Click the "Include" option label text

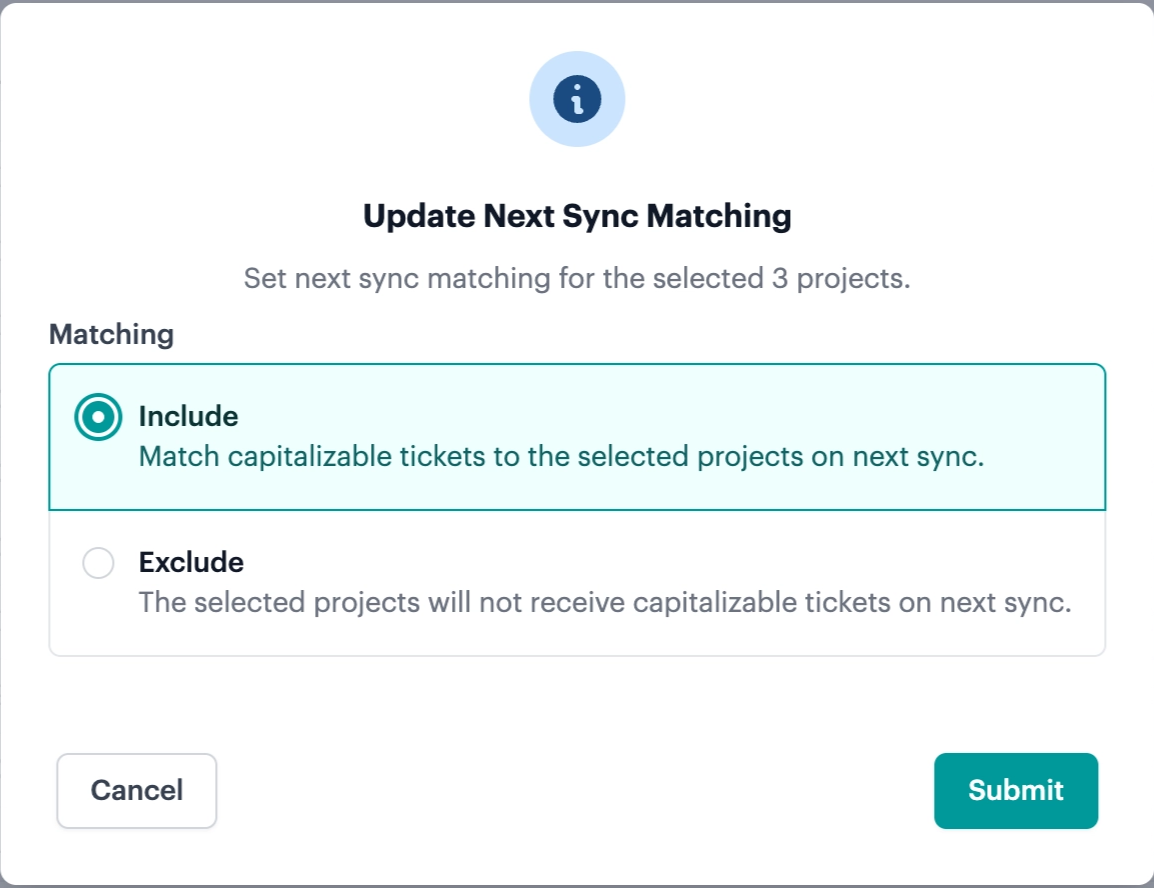[x=188, y=416]
